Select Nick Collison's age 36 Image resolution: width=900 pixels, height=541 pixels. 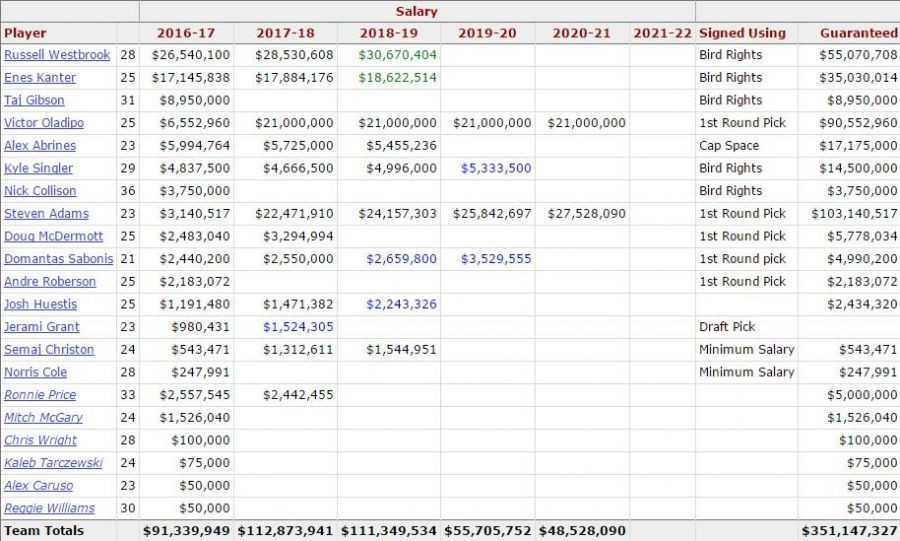128,191
